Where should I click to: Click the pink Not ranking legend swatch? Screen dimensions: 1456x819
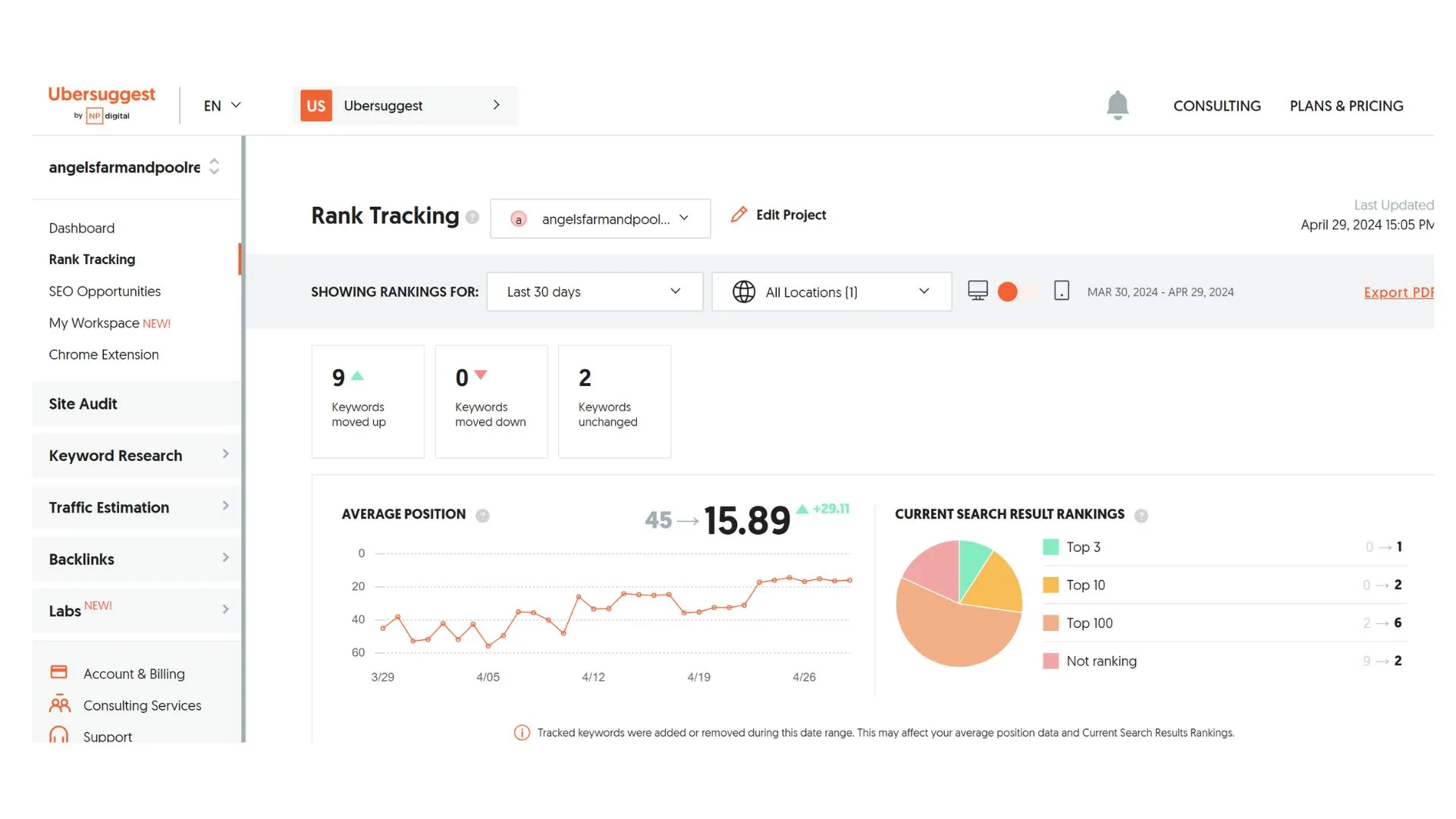pos(1050,661)
